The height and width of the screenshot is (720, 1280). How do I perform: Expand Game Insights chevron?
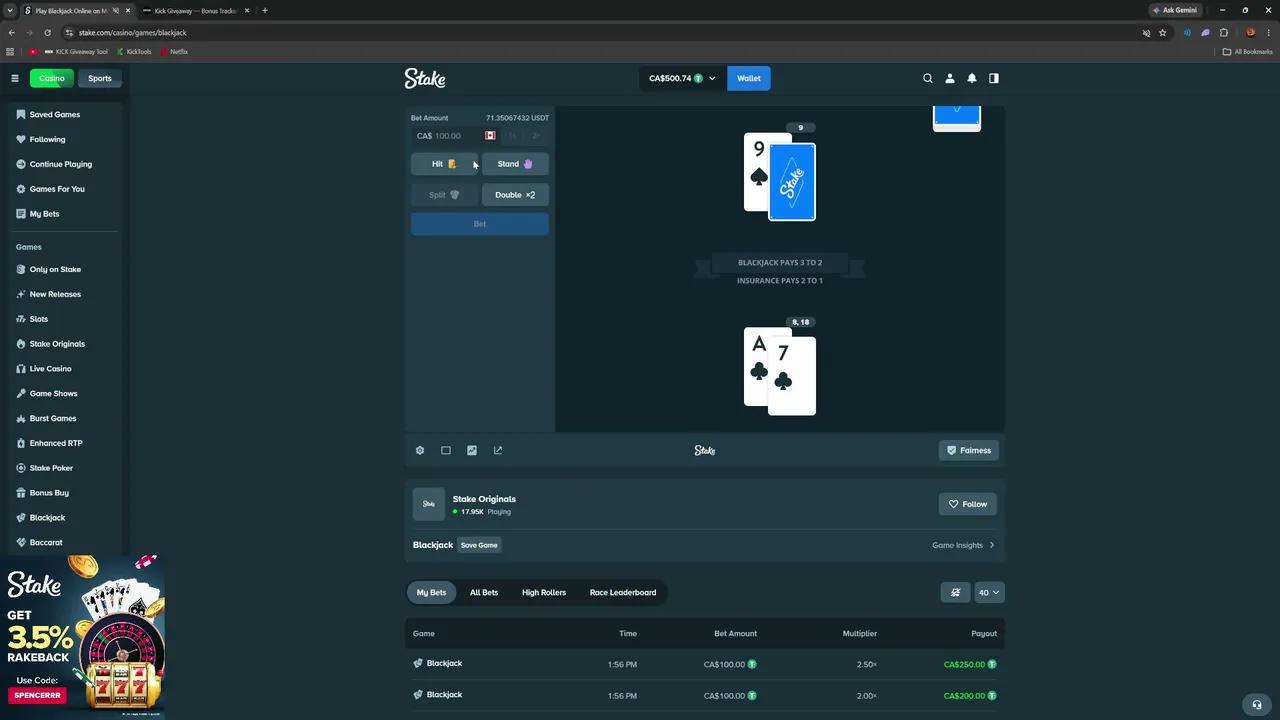click(x=992, y=545)
